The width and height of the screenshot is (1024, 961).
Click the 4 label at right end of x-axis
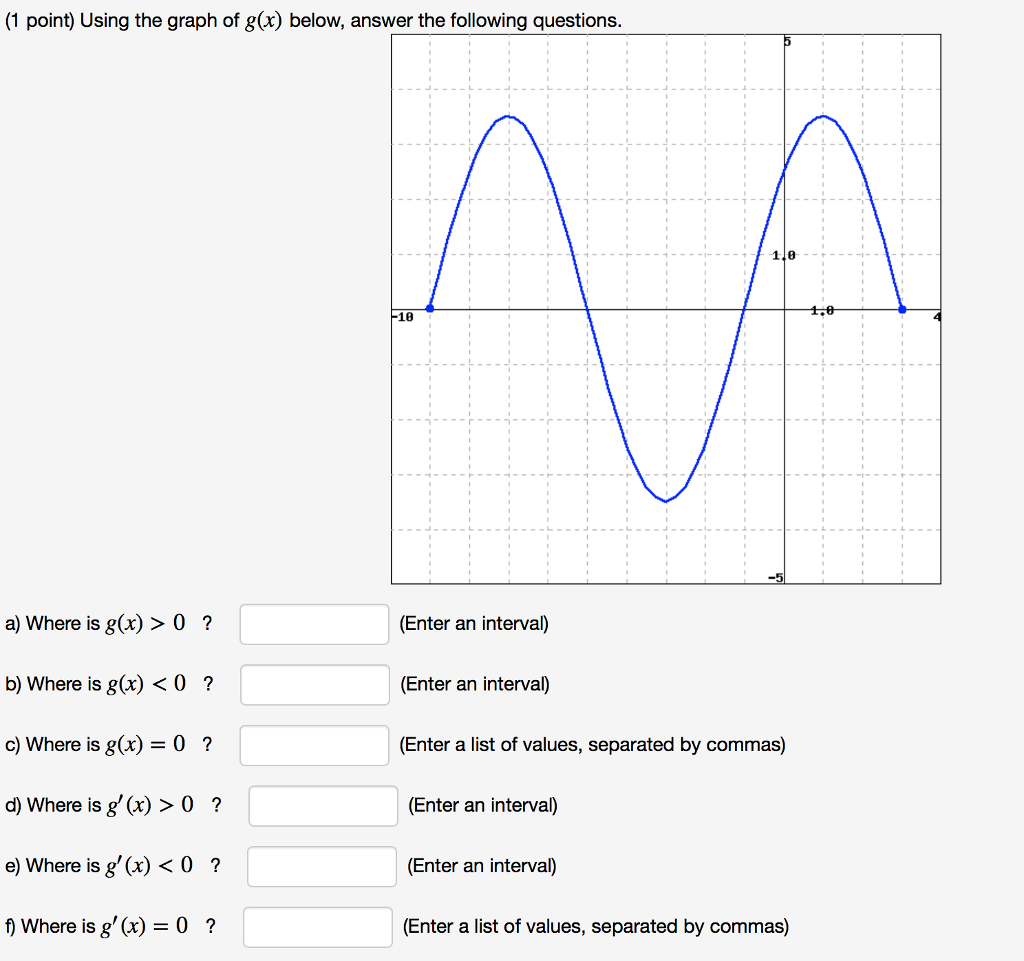pos(937,317)
